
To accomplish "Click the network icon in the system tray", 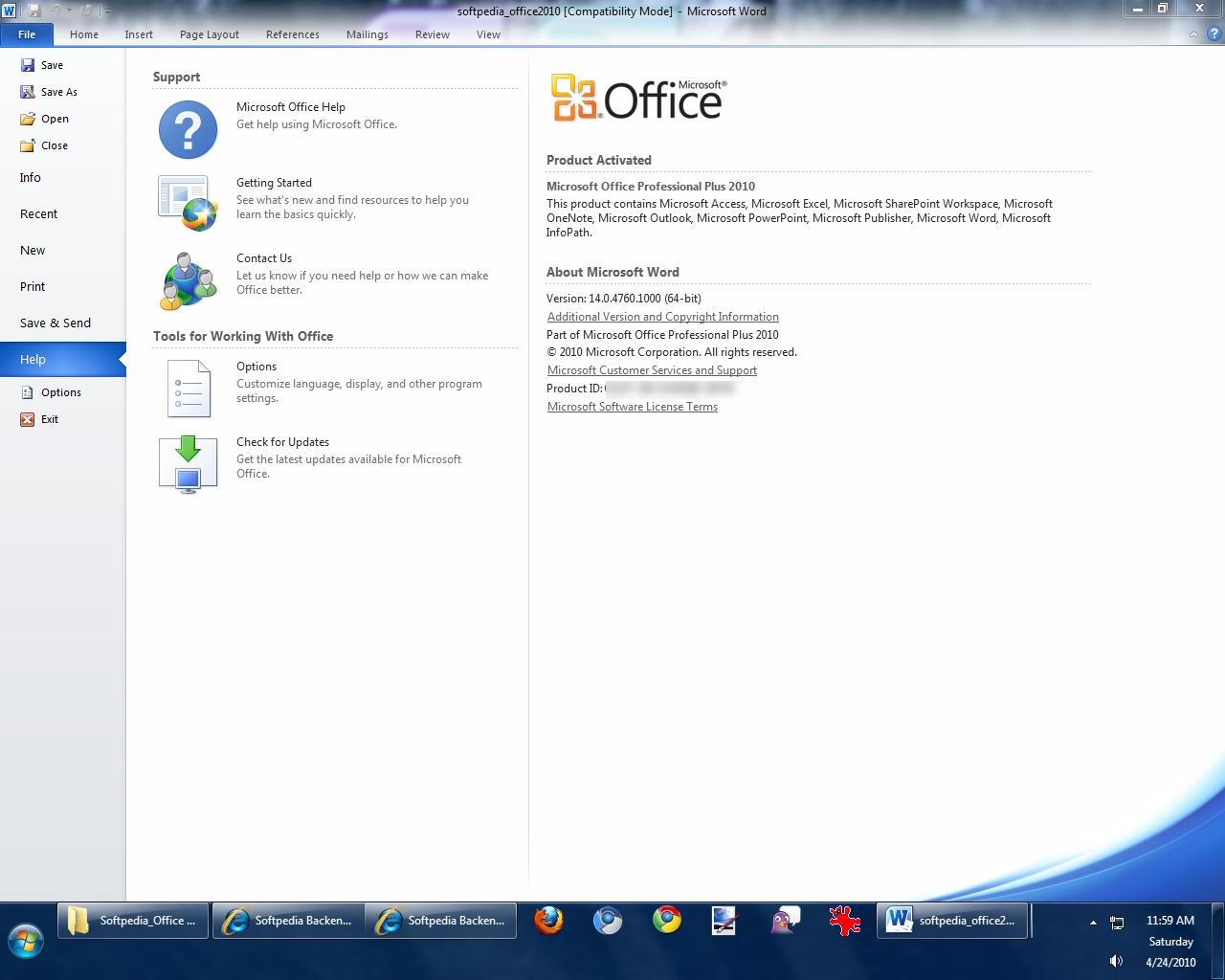I will point(1117,923).
